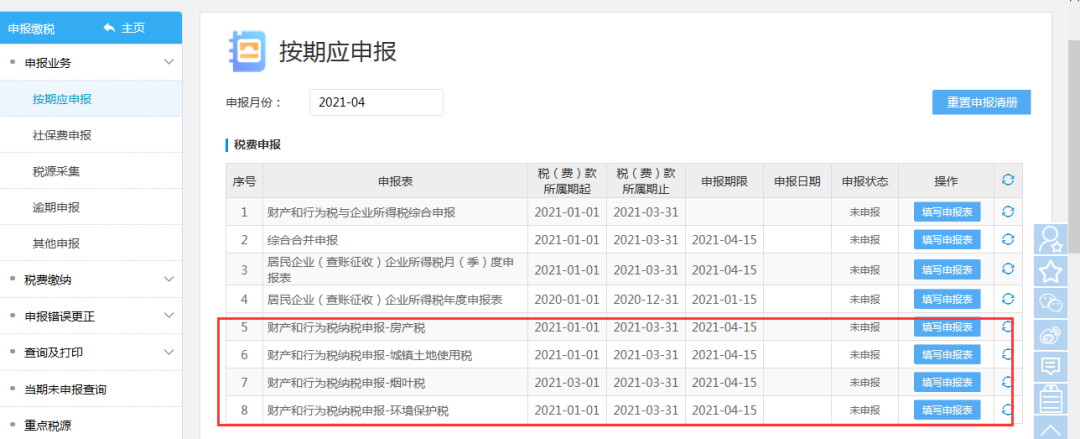Select 社保费申报 in sidebar
Image resolution: width=1080 pixels, height=439 pixels.
pyautogui.click(x=91, y=135)
